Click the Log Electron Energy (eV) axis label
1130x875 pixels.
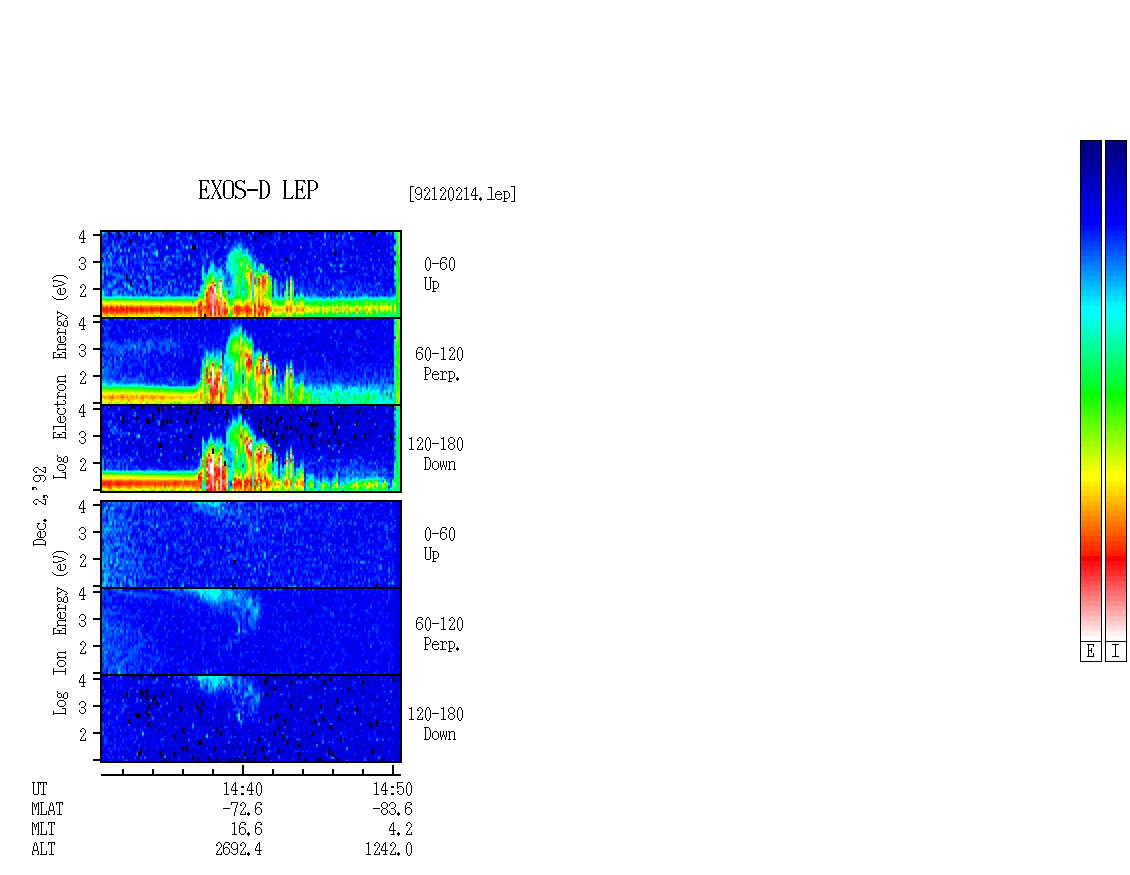click(x=60, y=376)
